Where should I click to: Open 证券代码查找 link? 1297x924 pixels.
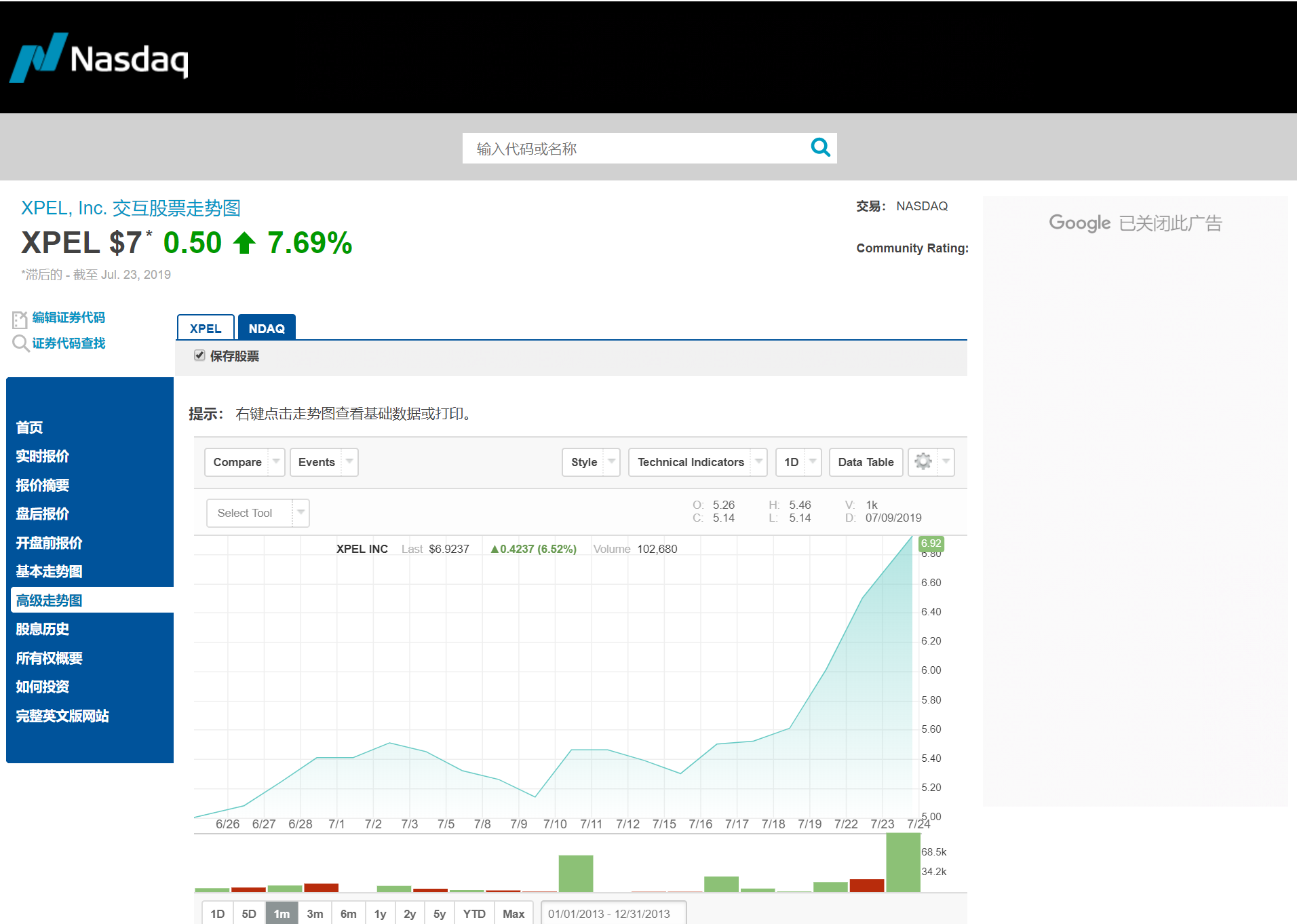(69, 343)
